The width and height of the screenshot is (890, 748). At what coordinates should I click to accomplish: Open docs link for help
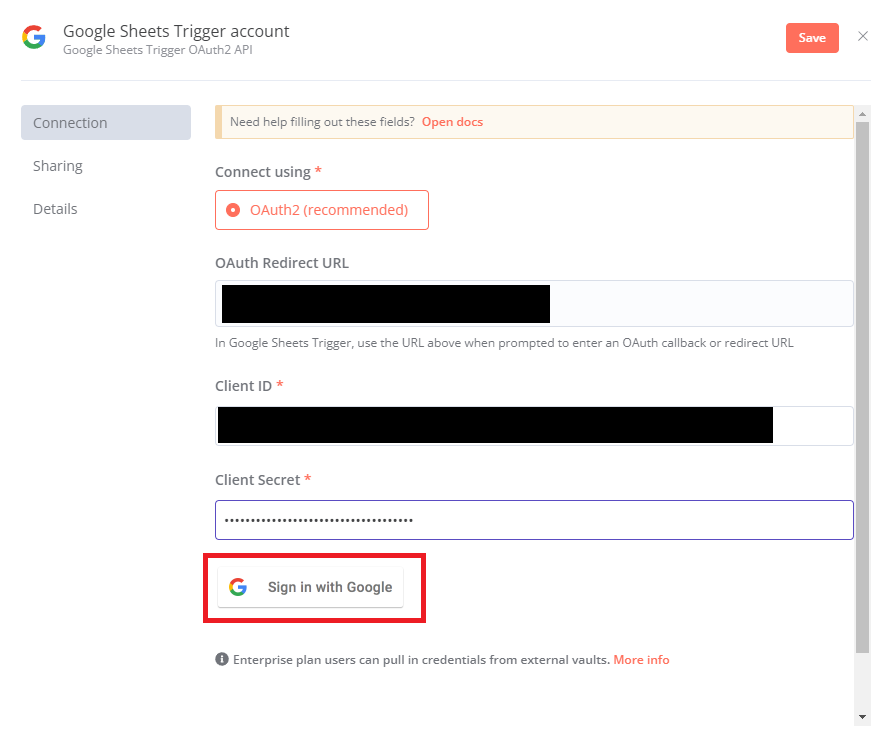tap(452, 122)
